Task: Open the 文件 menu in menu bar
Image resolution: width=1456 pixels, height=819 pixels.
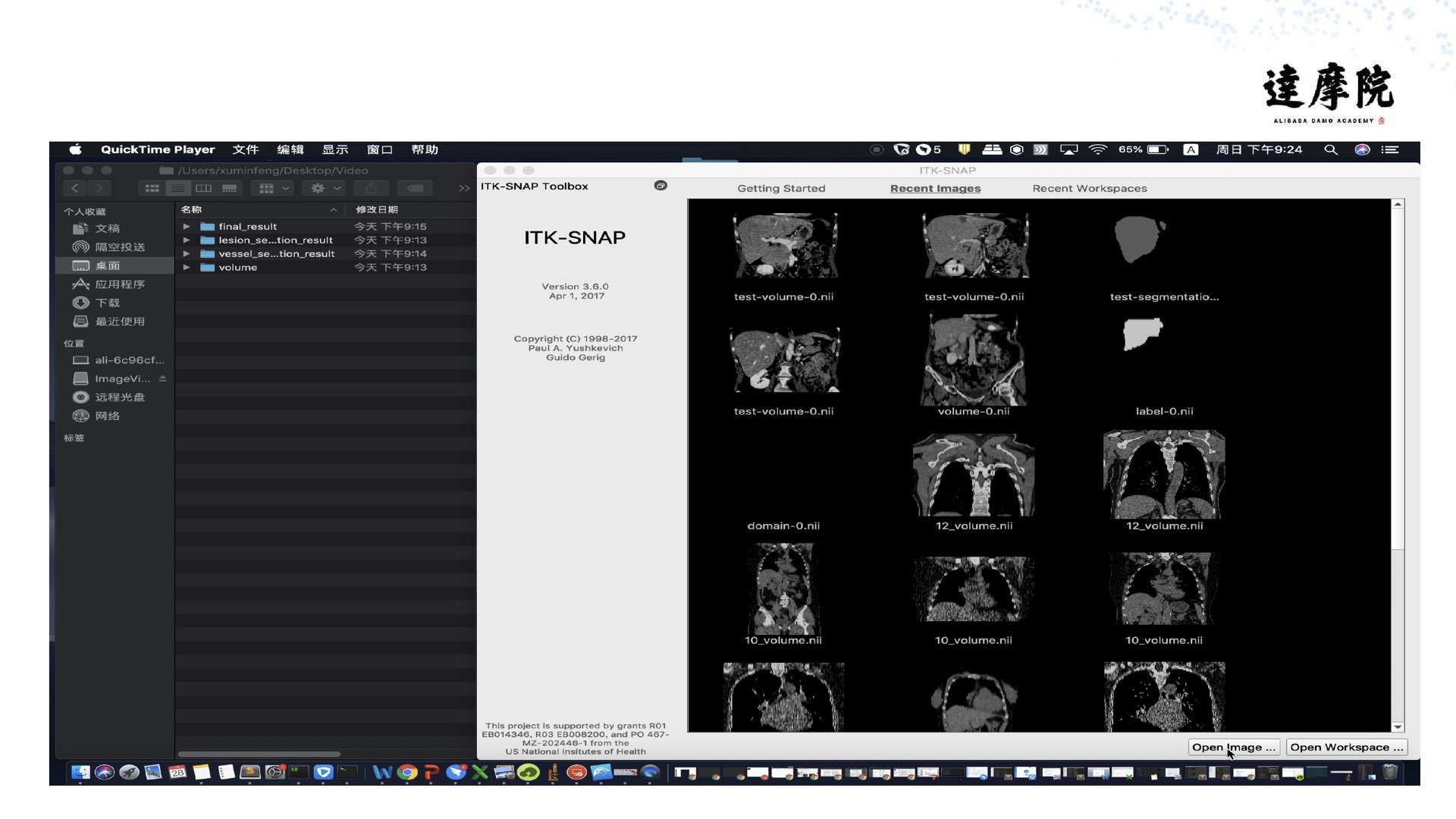Action: coord(246,149)
